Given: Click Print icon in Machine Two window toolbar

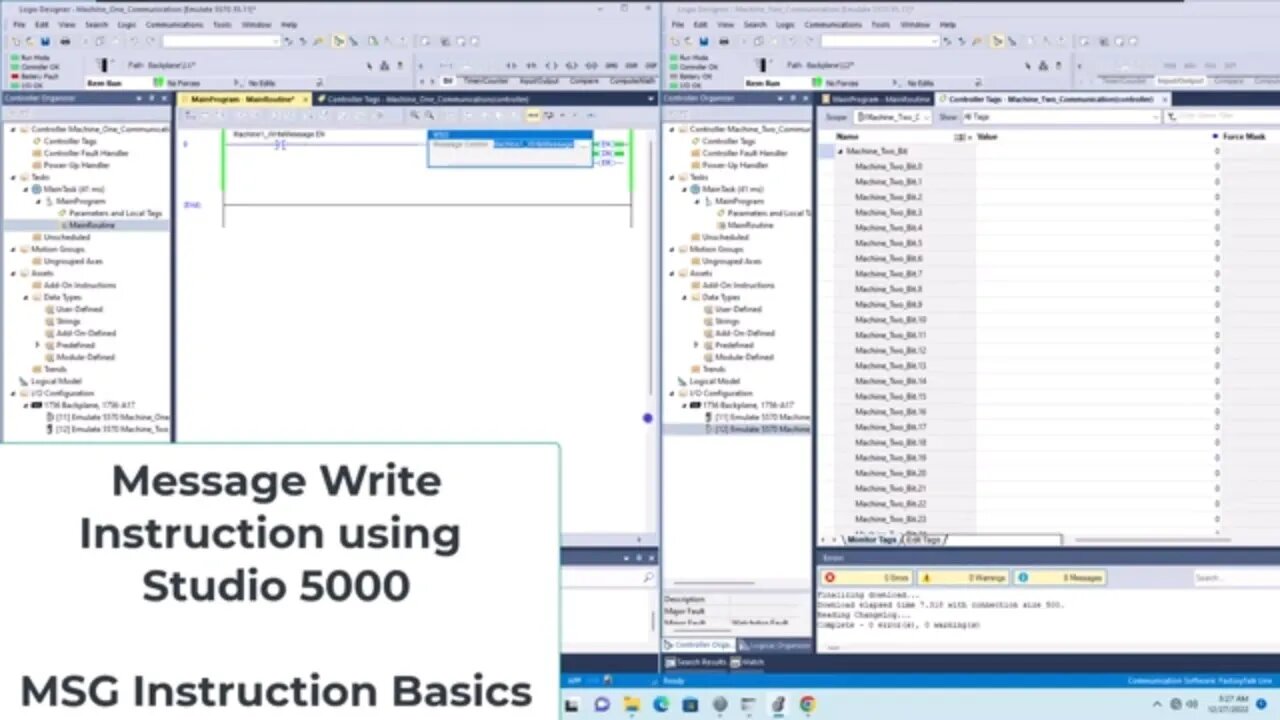Looking at the screenshot, I should point(725,41).
